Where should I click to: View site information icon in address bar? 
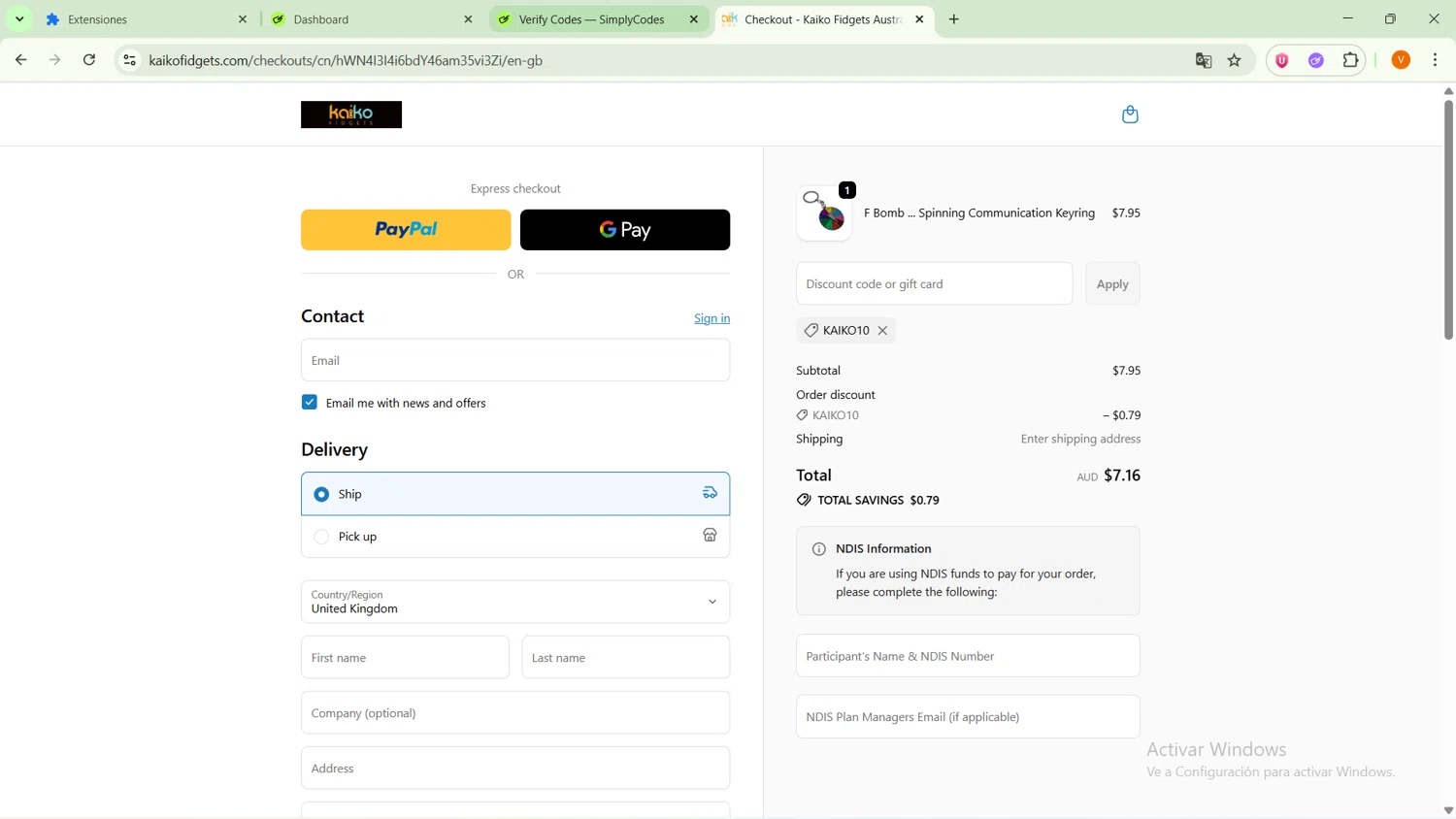coord(129,60)
